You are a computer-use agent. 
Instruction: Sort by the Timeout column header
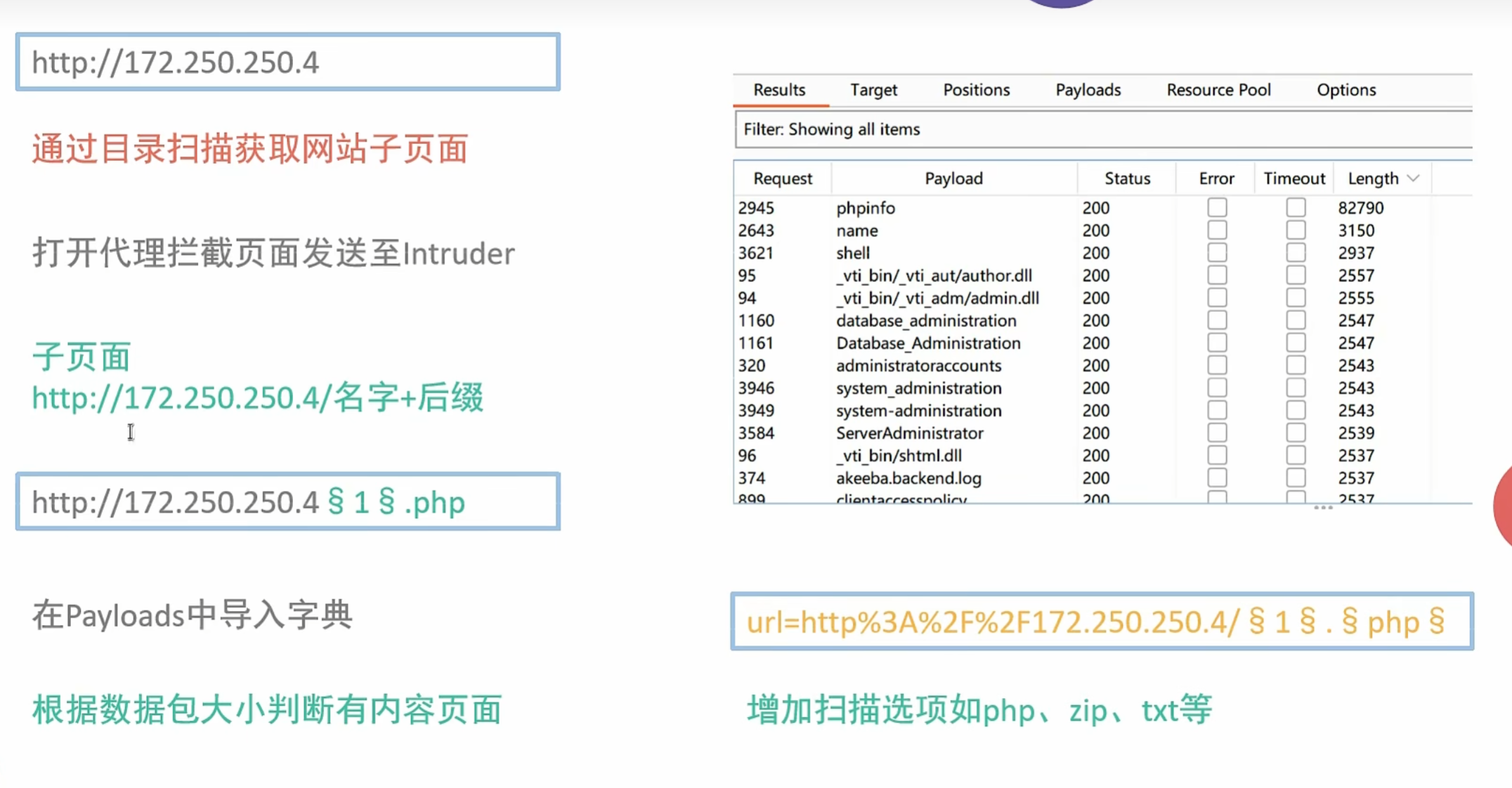coord(1294,178)
